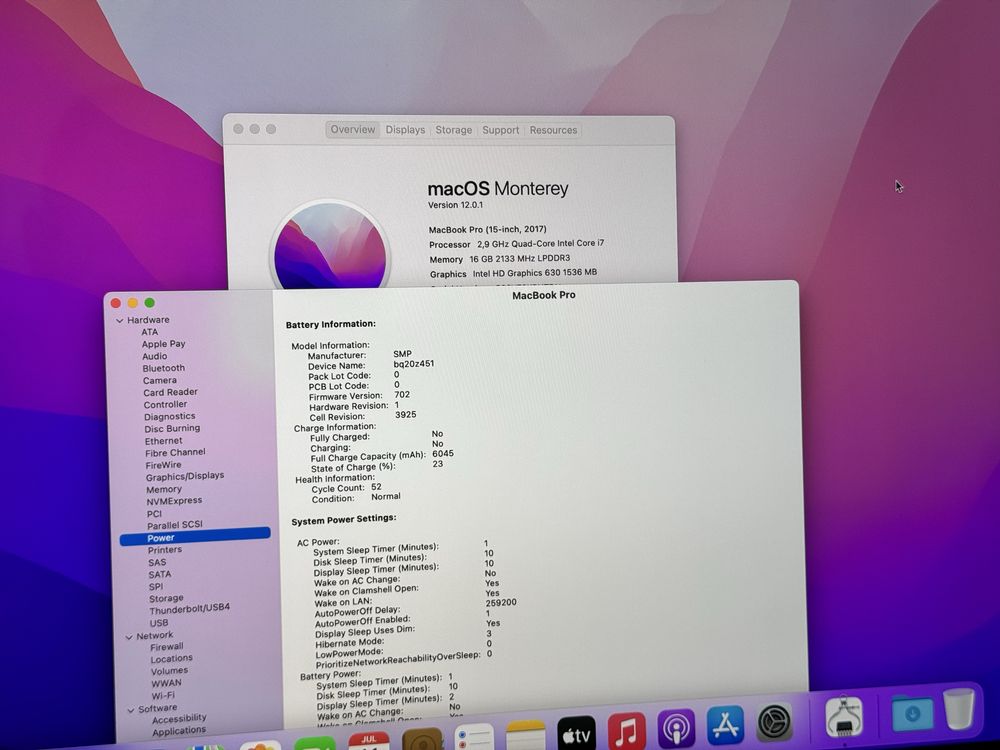Switch to the Resources tab

pos(553,130)
